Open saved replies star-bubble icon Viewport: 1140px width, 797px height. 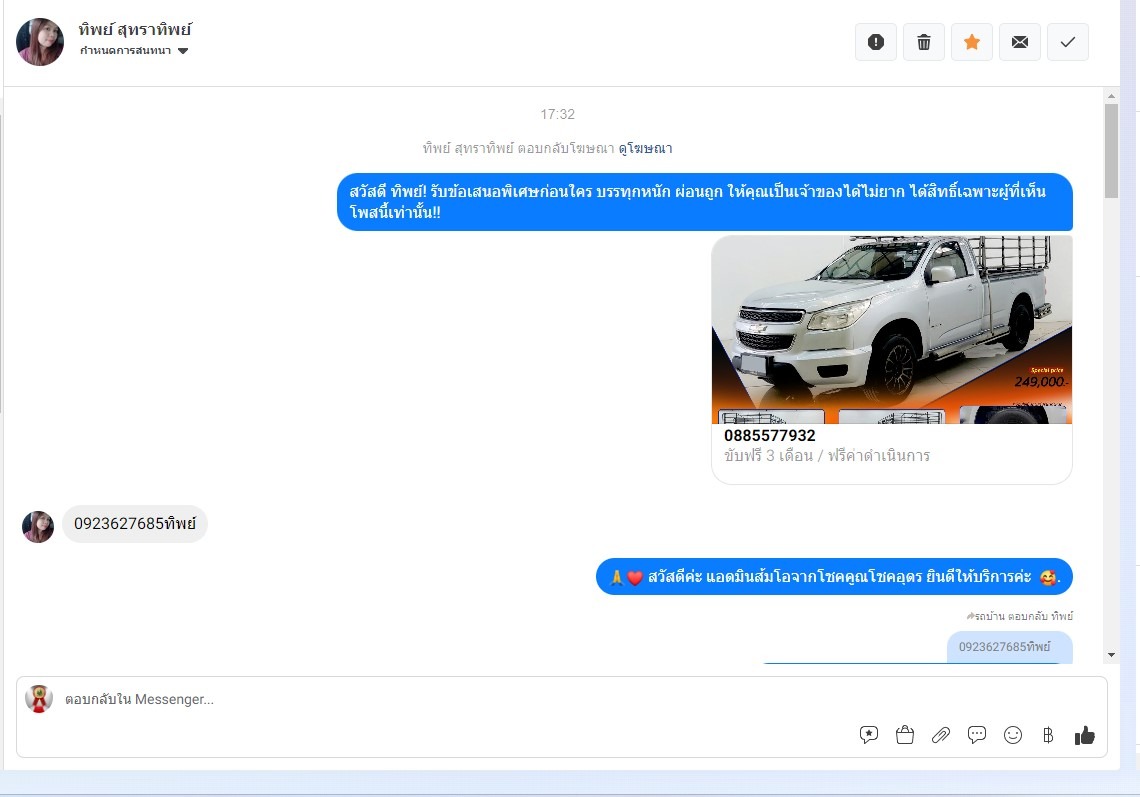pyautogui.click(x=868, y=735)
